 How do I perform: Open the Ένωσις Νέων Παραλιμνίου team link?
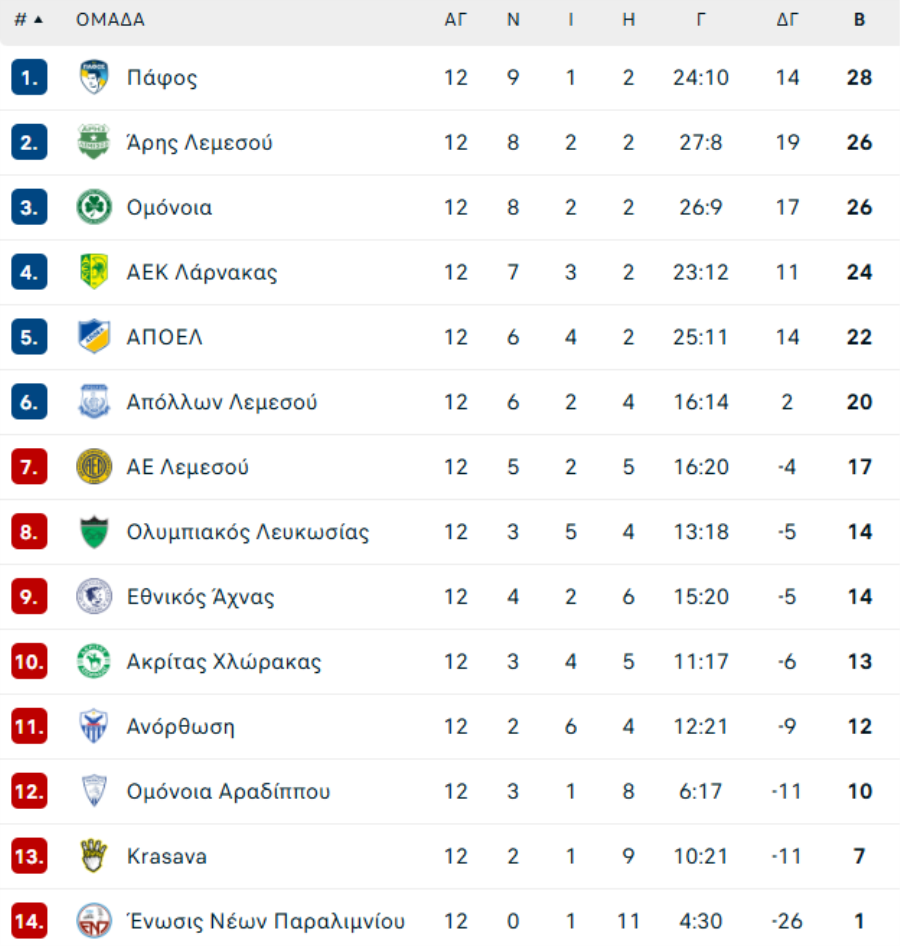(x=265, y=921)
